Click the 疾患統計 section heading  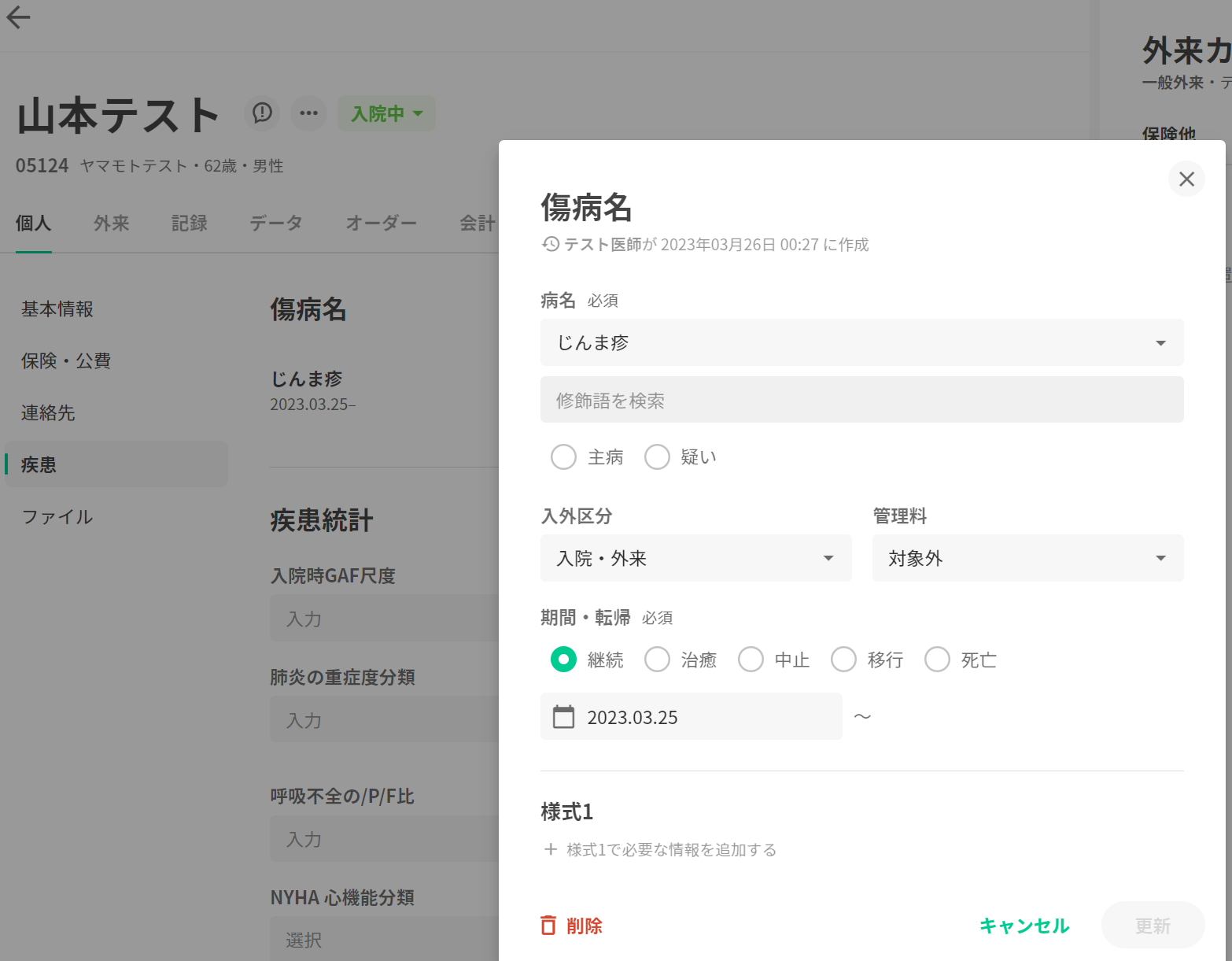click(321, 520)
